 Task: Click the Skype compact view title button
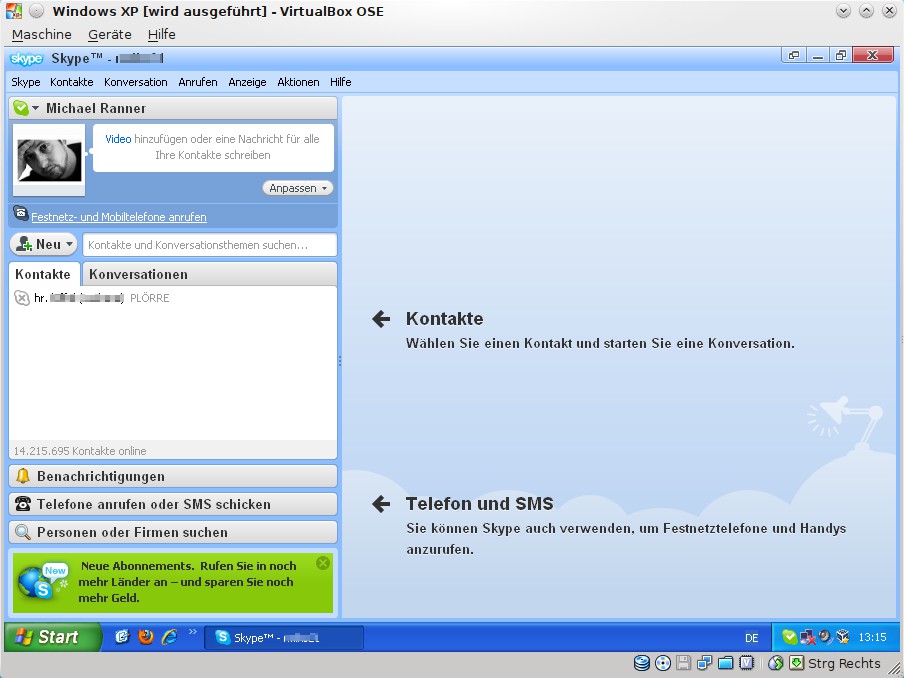pyautogui.click(x=794, y=55)
